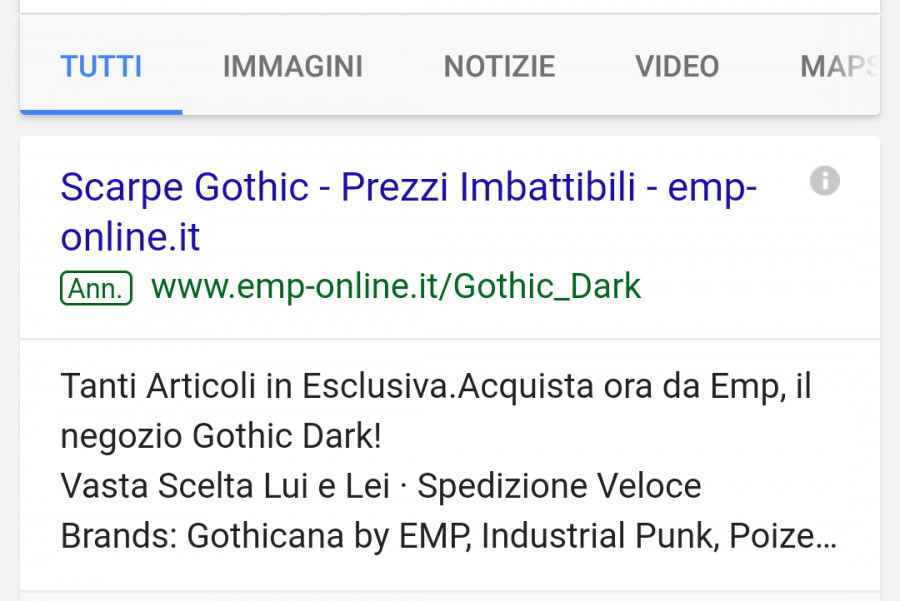
Task: Switch to the TUTTI tab
Action: [x=101, y=67]
